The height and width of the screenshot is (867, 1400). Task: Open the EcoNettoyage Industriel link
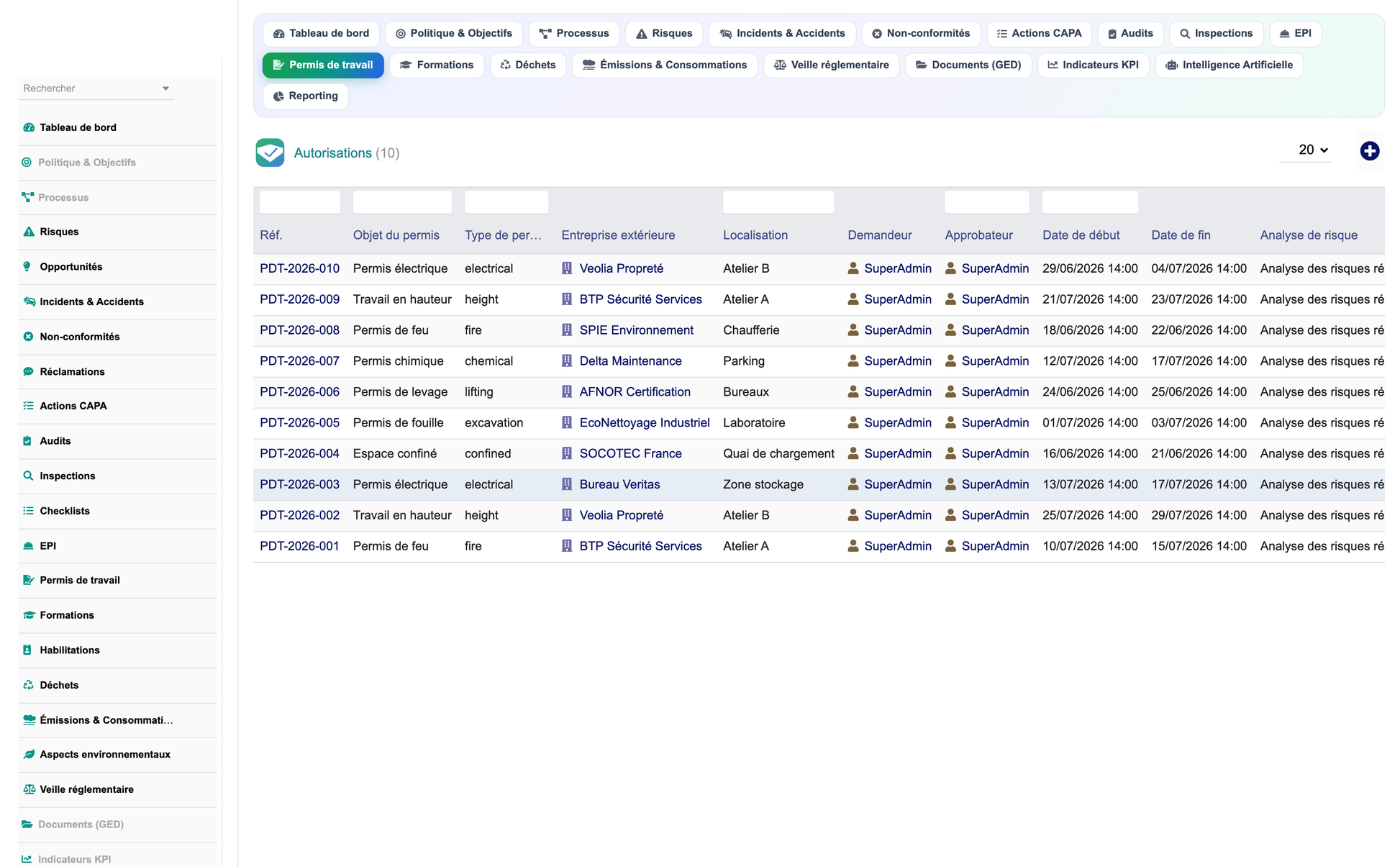645,423
